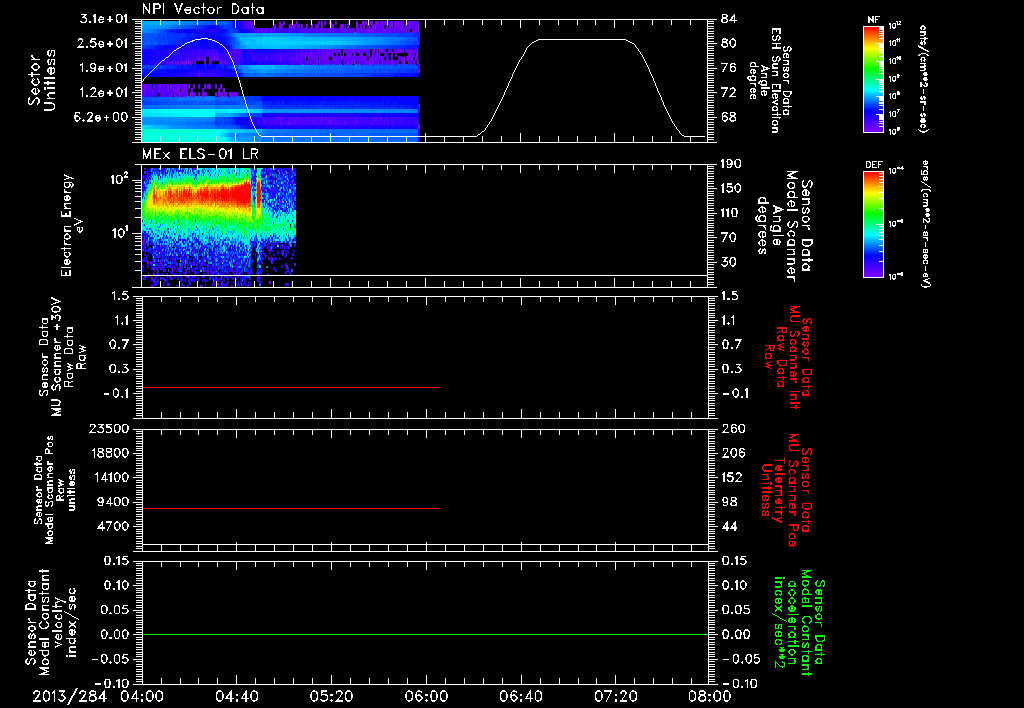The image size is (1024, 708).
Task: Click the 80 degree elevation tick label
Action: pyautogui.click(x=729, y=43)
